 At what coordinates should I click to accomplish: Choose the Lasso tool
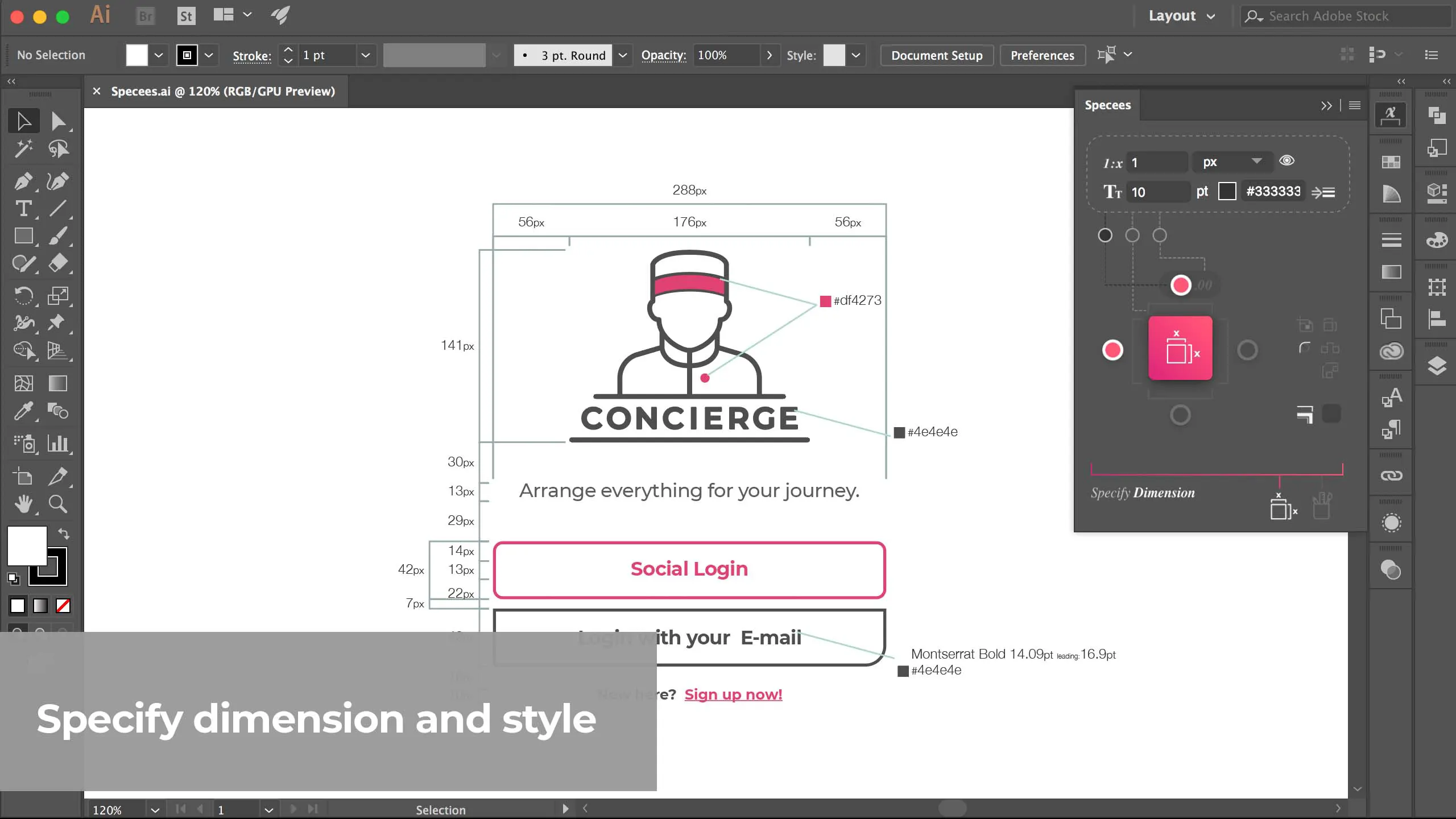(58, 149)
